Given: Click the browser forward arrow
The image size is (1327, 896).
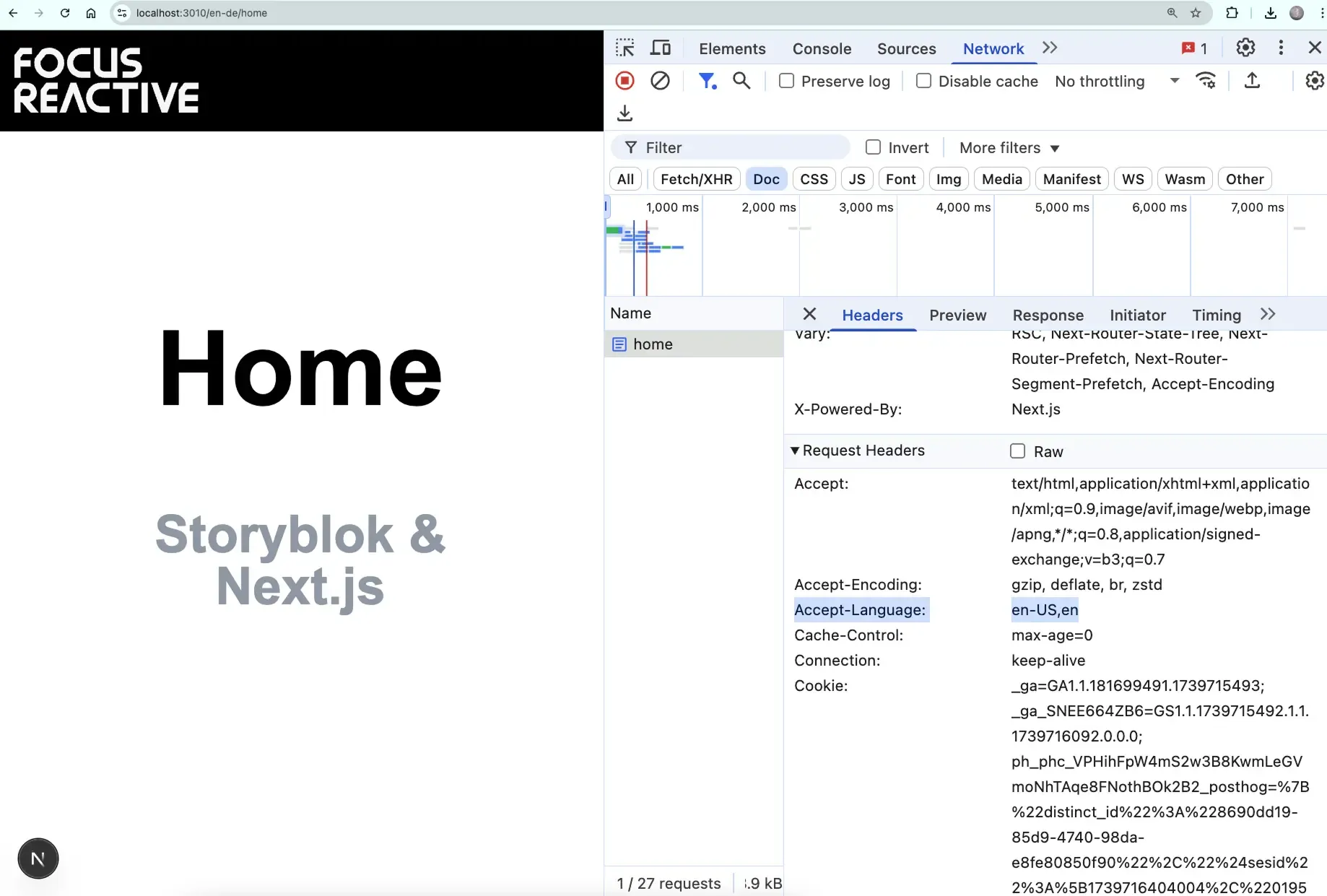Looking at the screenshot, I should pos(39,13).
